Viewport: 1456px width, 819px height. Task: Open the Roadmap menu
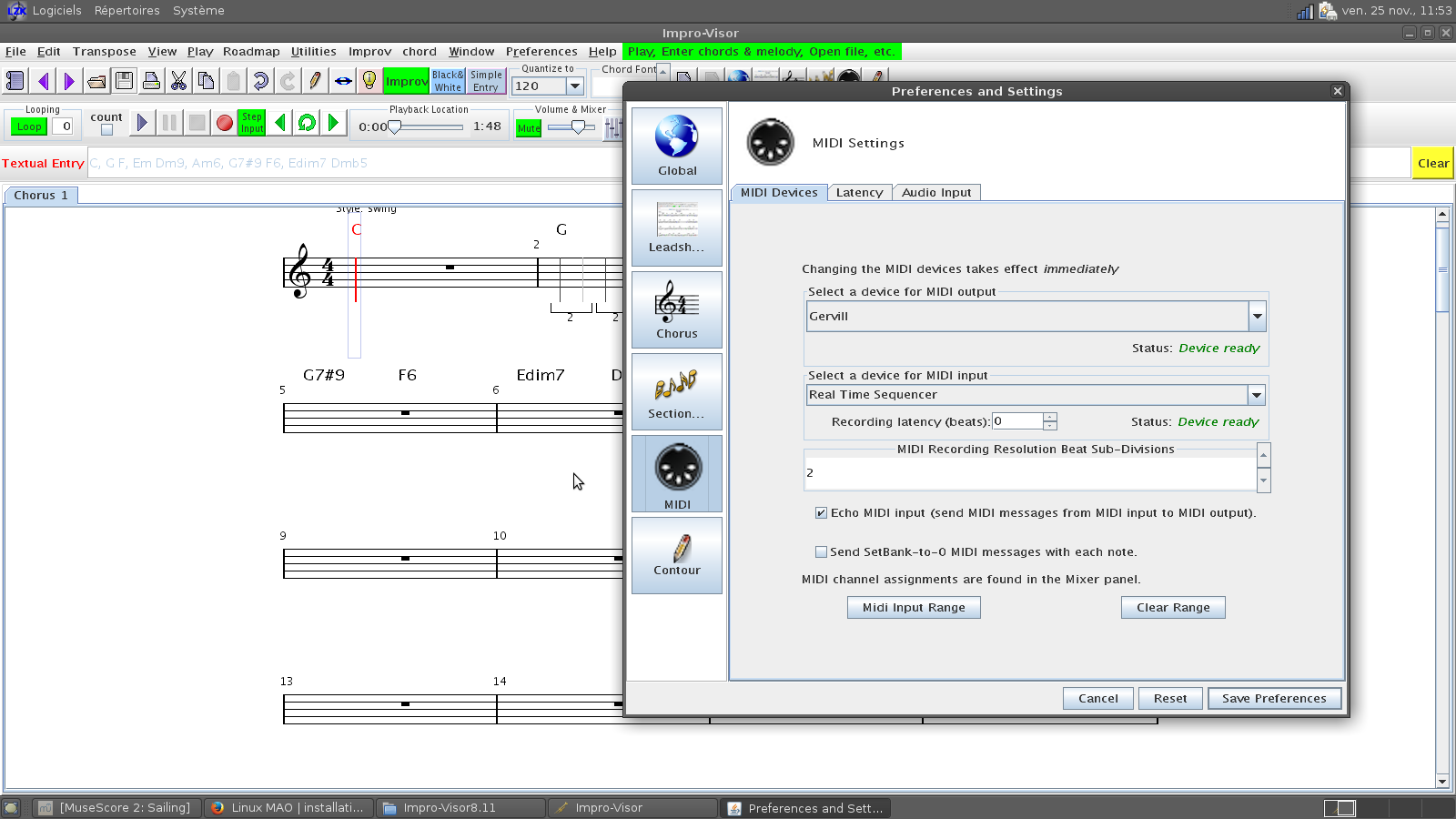tap(251, 52)
